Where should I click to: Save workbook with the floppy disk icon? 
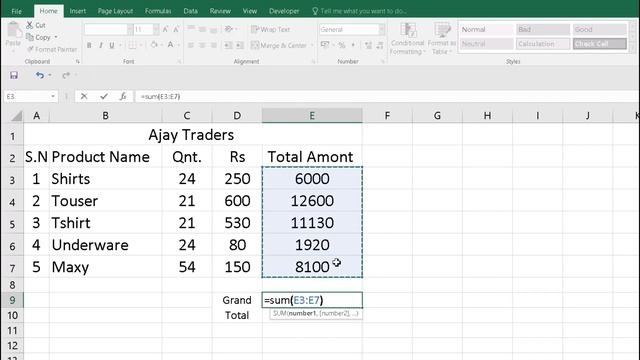[14, 75]
